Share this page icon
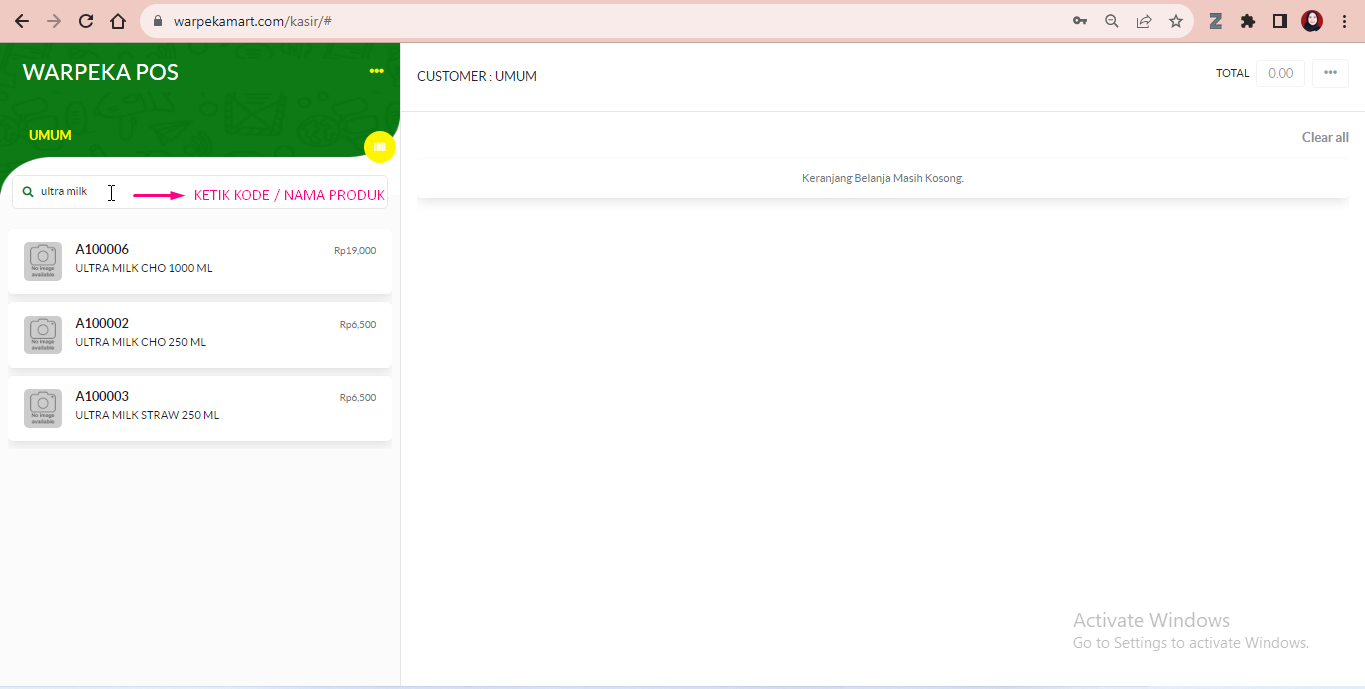This screenshot has width=1365, height=689. point(1144,21)
